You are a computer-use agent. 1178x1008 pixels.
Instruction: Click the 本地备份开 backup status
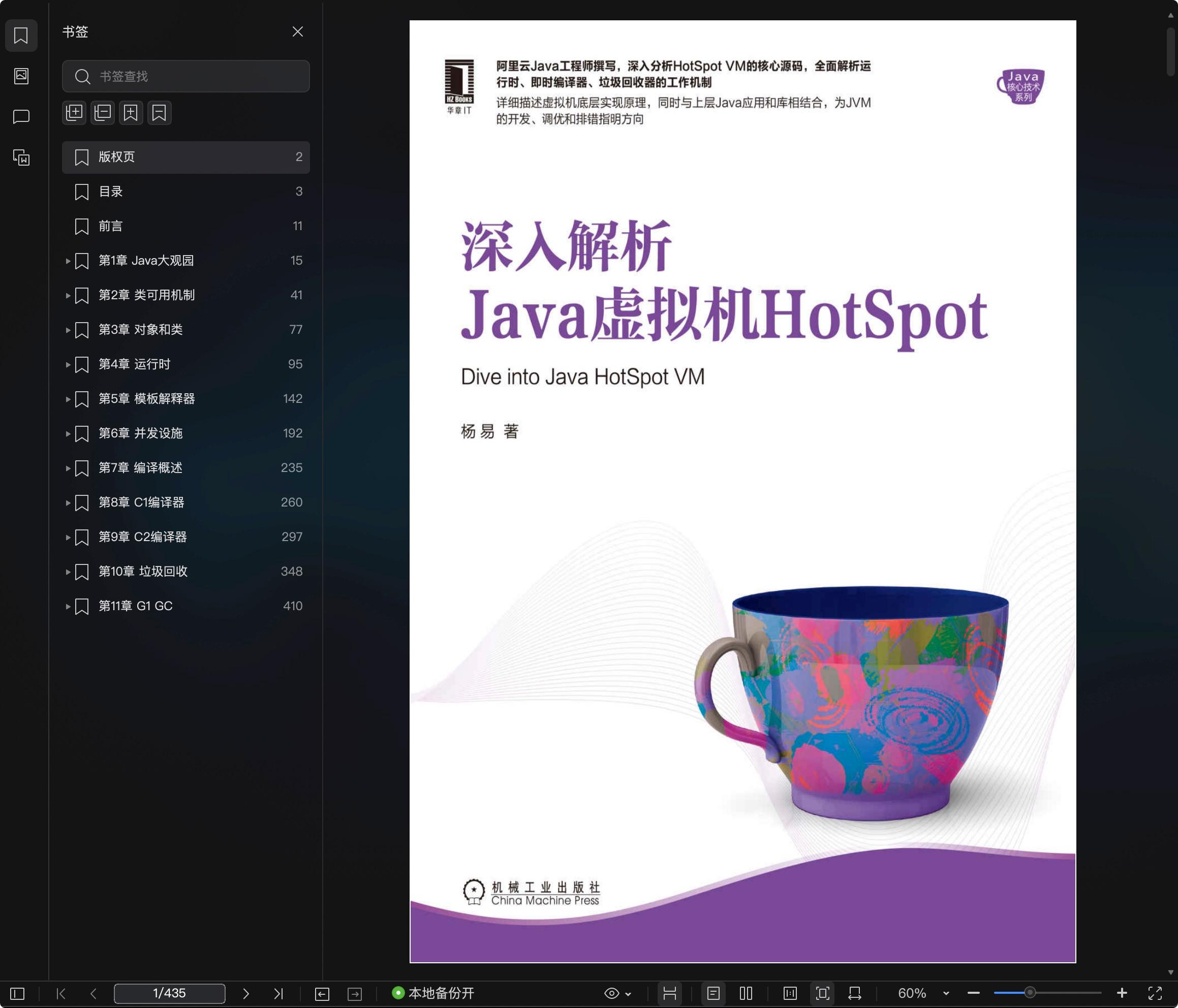(x=433, y=993)
